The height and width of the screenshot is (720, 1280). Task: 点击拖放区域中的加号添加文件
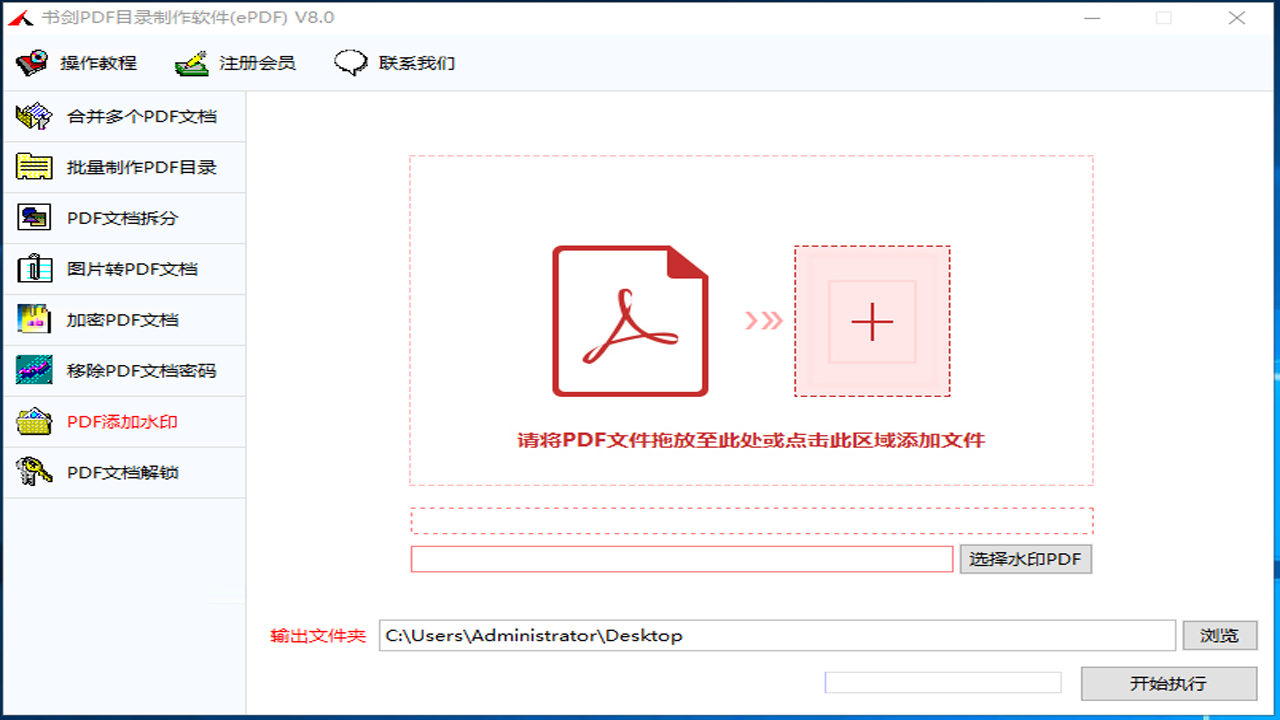pos(871,321)
